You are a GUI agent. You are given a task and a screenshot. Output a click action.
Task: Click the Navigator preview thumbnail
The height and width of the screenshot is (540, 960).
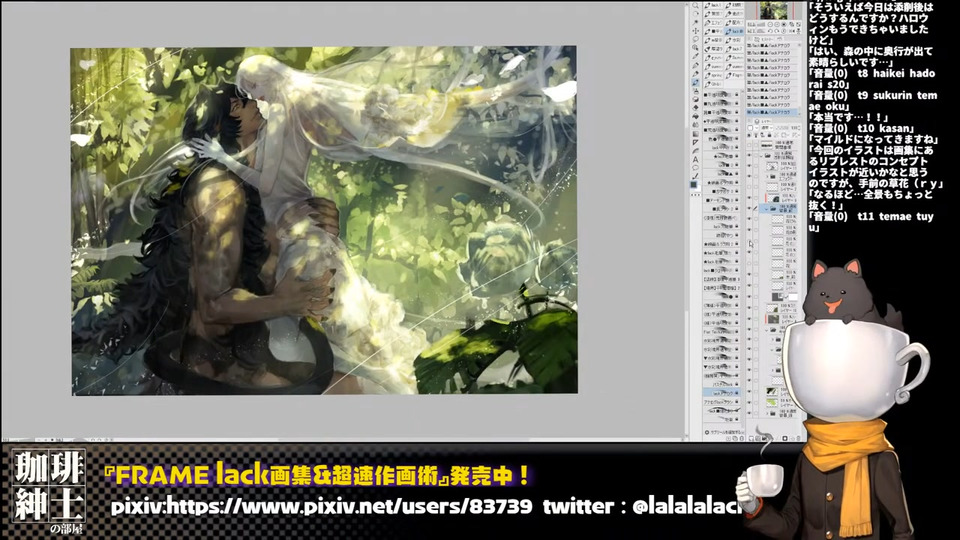(773, 10)
